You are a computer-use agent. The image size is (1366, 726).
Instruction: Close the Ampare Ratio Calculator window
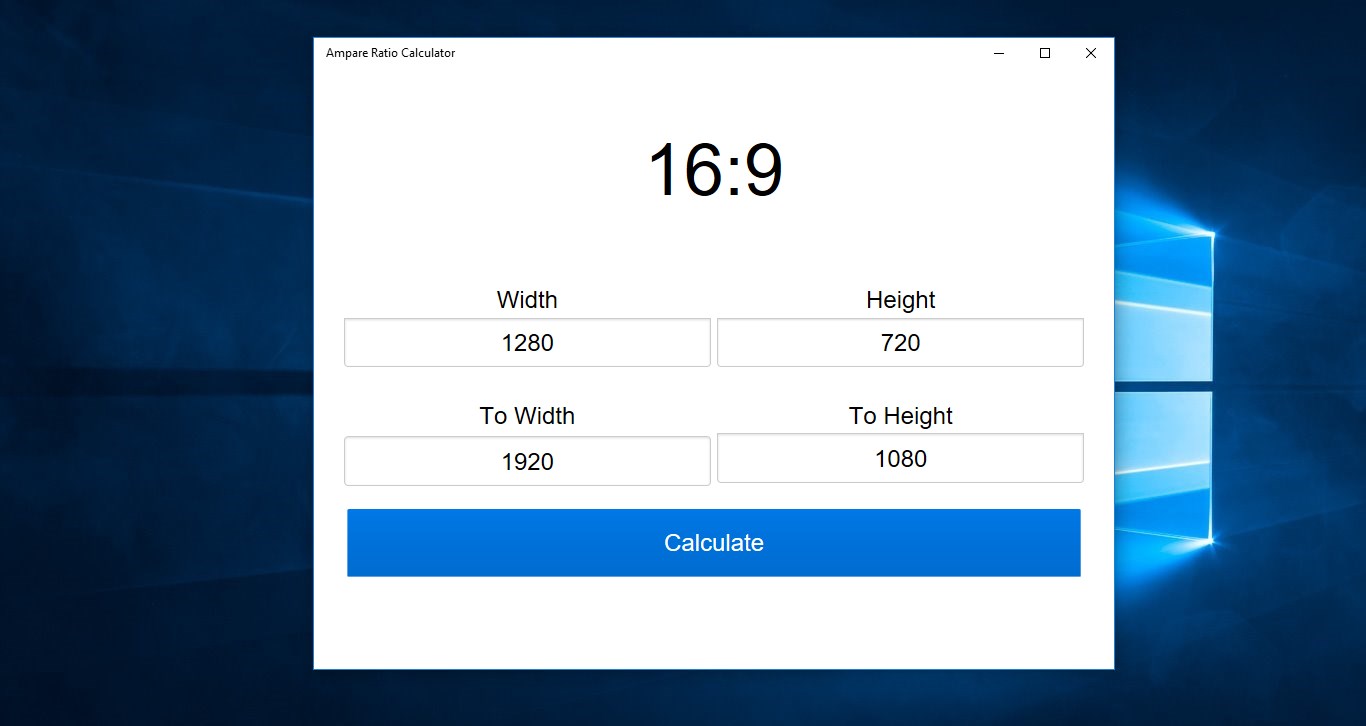(x=1090, y=53)
